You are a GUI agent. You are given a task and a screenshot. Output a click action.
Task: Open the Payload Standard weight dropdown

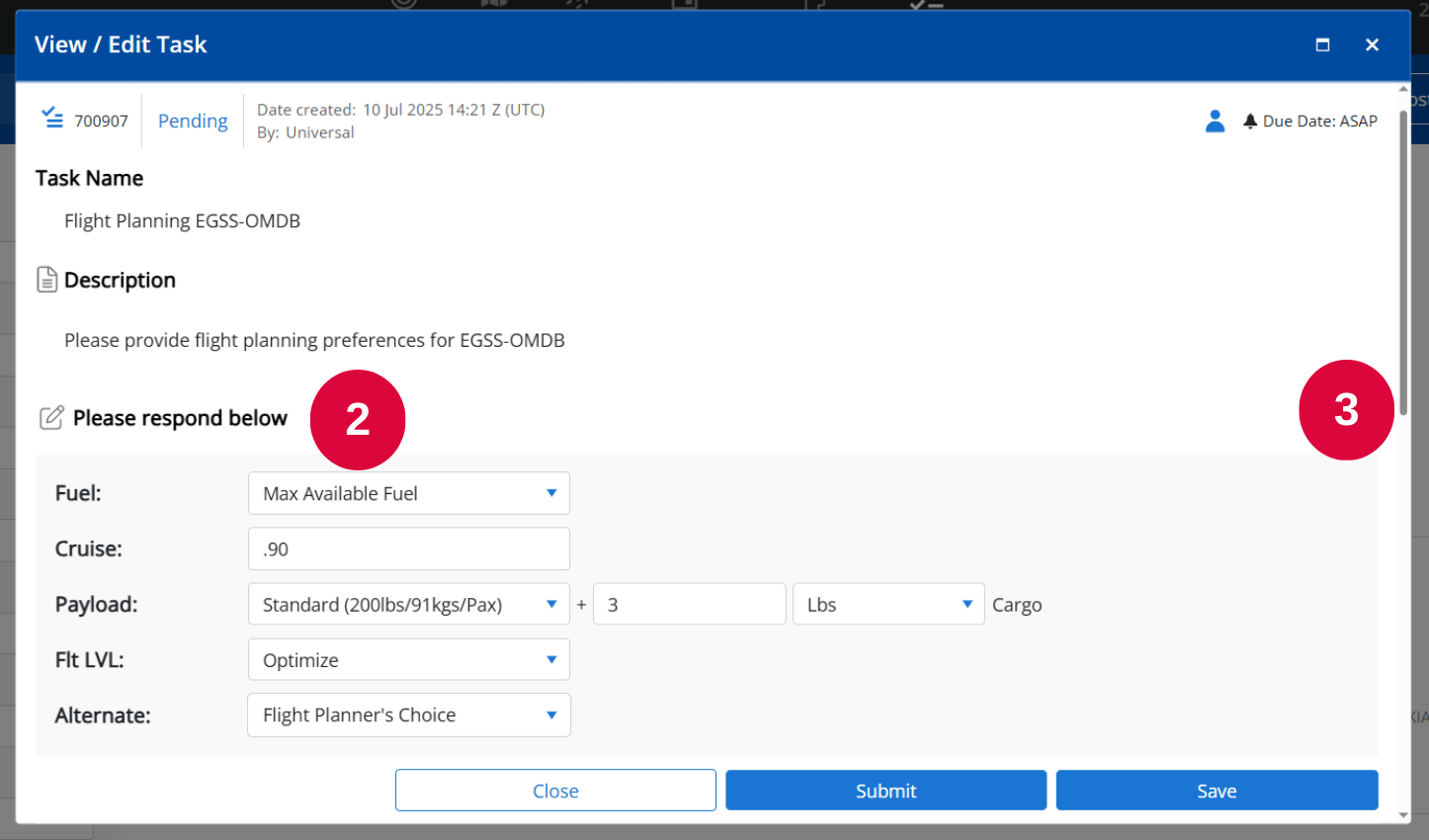click(409, 604)
